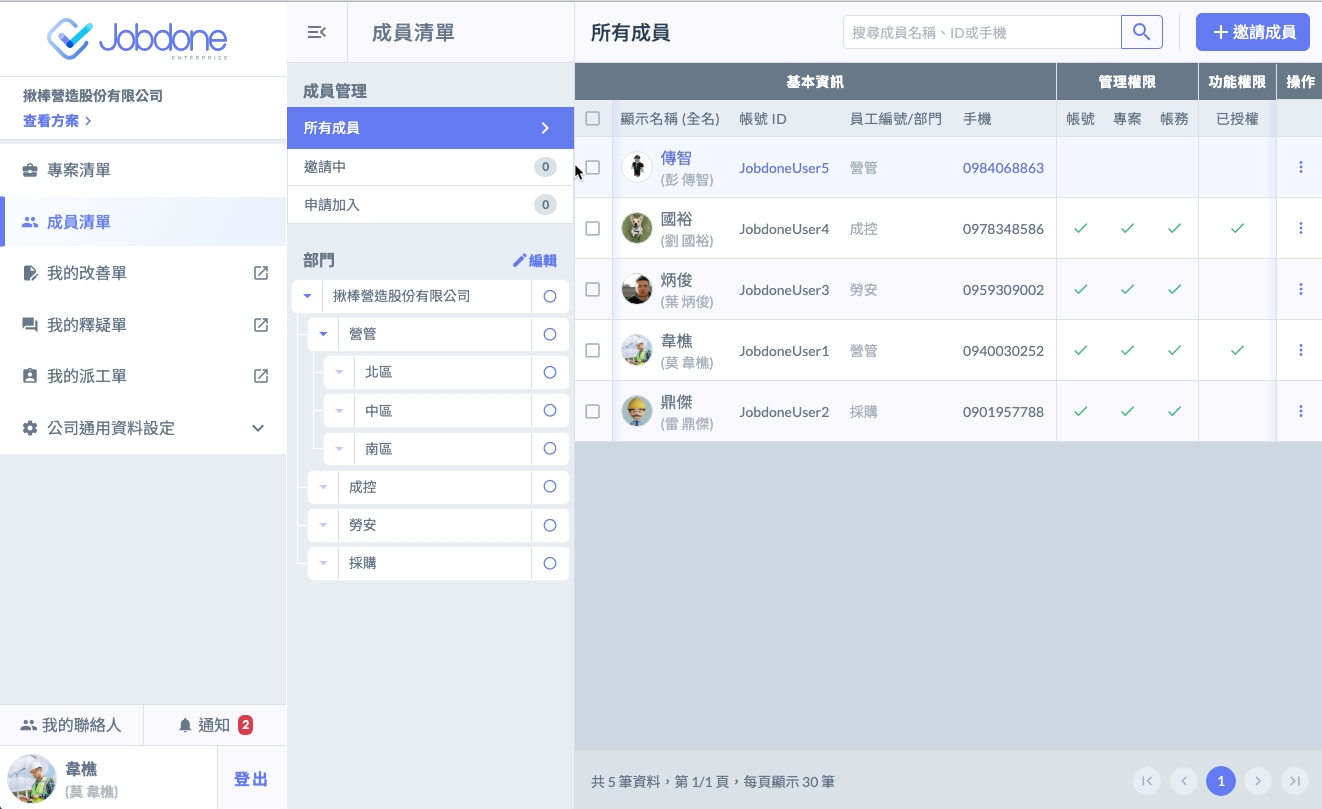
Task: Collapse the sidebar with the menu icon
Action: (316, 32)
